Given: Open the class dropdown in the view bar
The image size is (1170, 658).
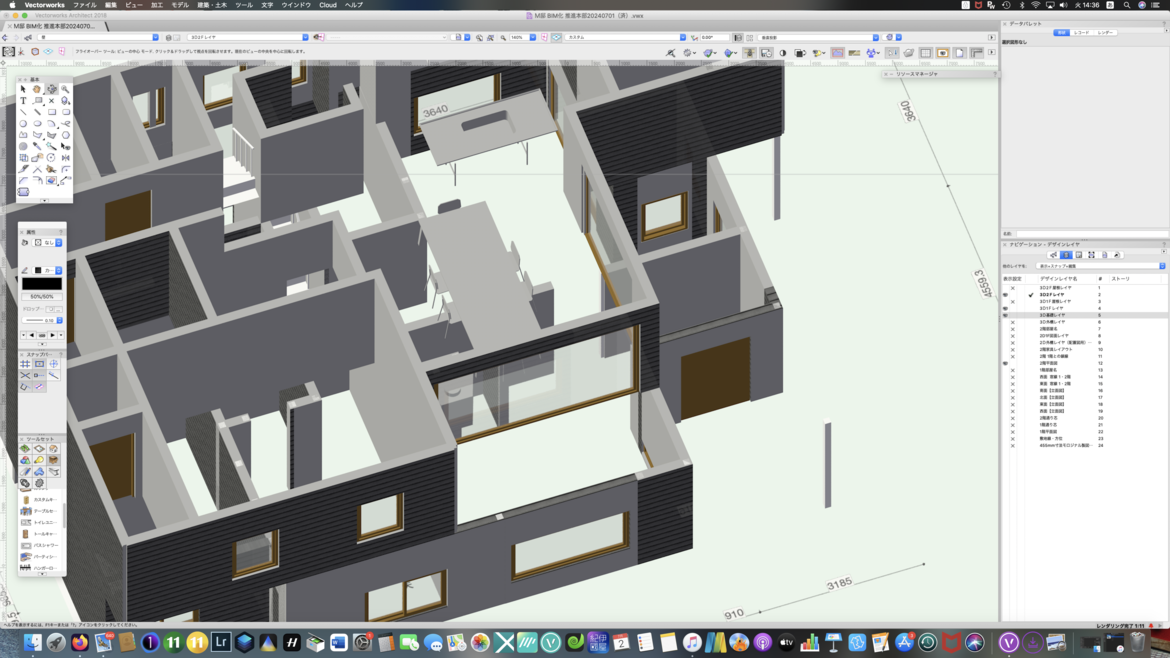Looking at the screenshot, I should pos(100,37).
